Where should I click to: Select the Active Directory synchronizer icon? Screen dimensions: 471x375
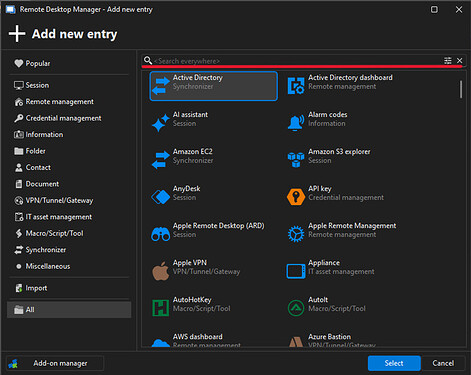pos(161,86)
